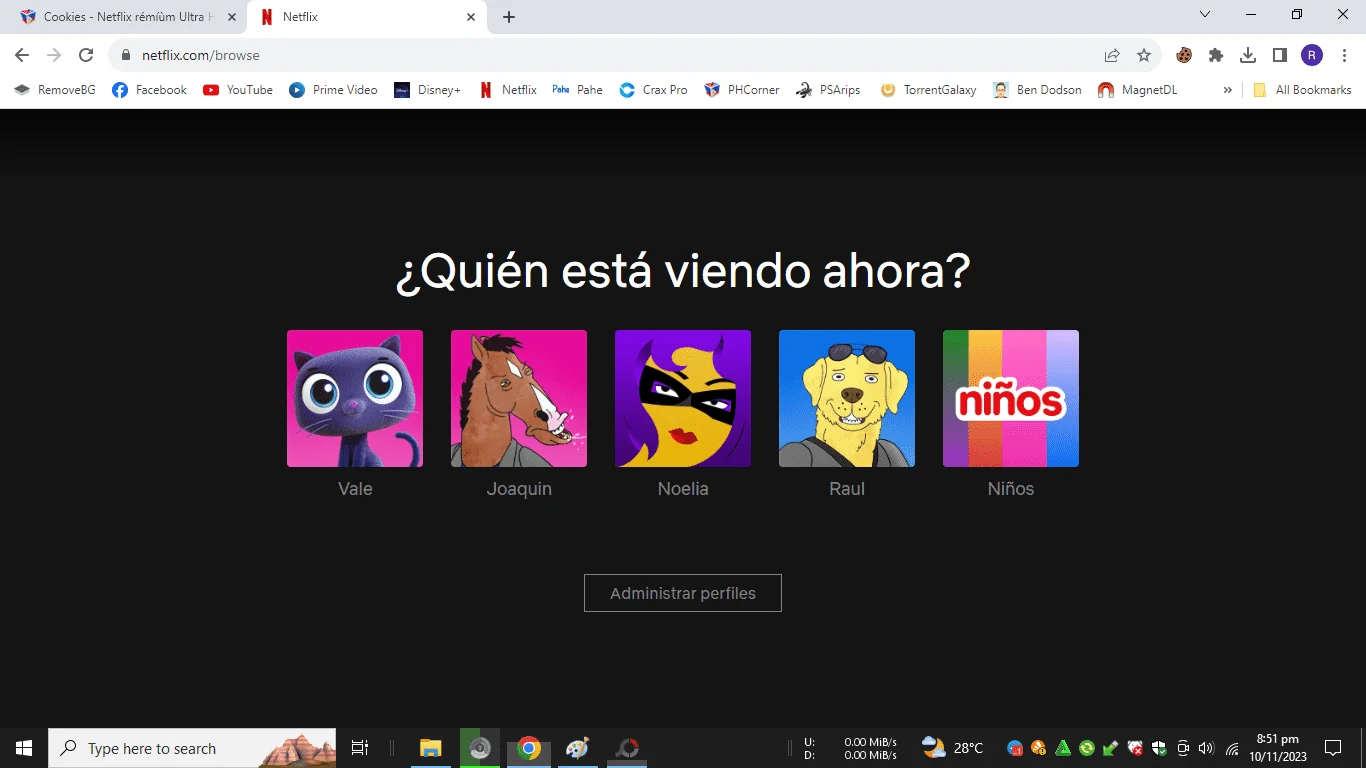Open the paint palette app on taskbar
The height and width of the screenshot is (768, 1366).
pyautogui.click(x=578, y=748)
